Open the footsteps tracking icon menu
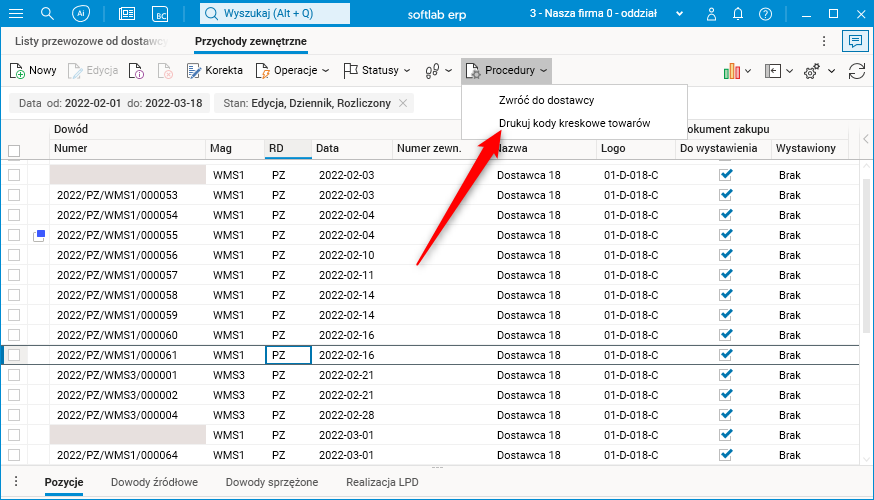874x500 pixels. point(432,71)
